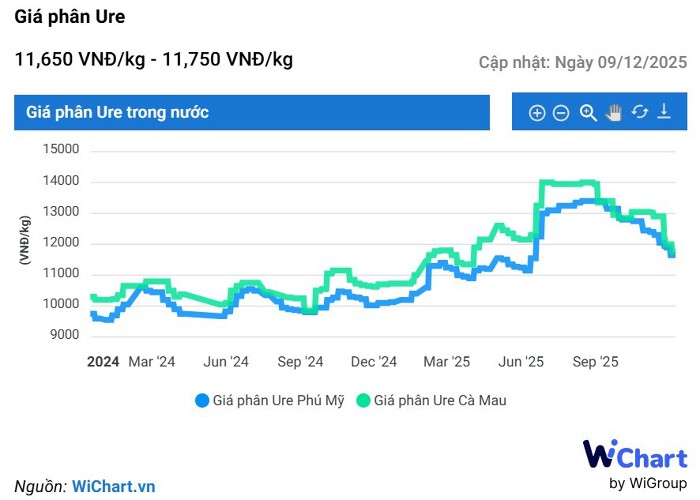Click the bold '2024' x-axis label
The height and width of the screenshot is (500, 700).
pos(103,362)
